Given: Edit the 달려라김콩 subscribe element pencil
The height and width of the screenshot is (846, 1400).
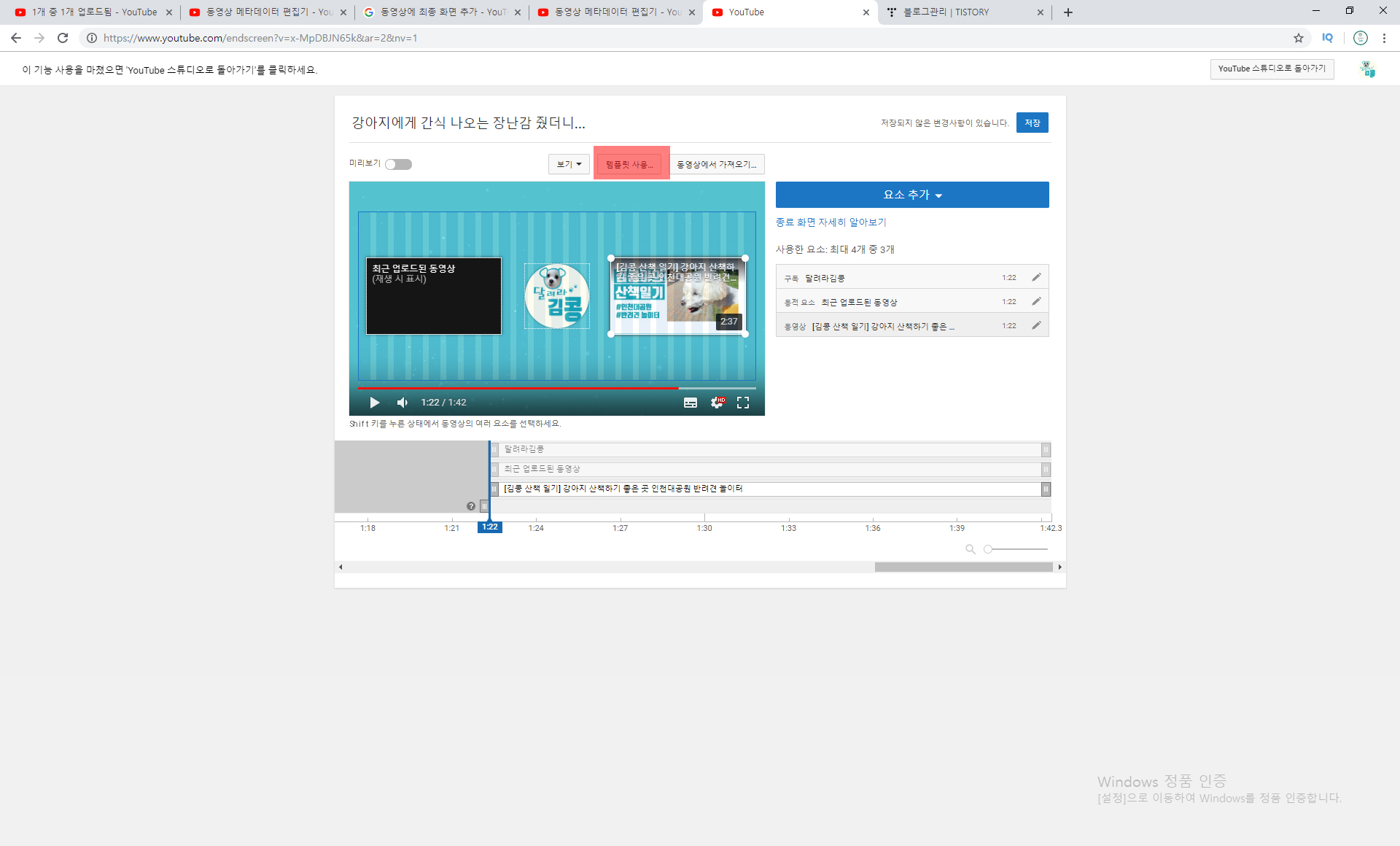Looking at the screenshot, I should (x=1036, y=277).
